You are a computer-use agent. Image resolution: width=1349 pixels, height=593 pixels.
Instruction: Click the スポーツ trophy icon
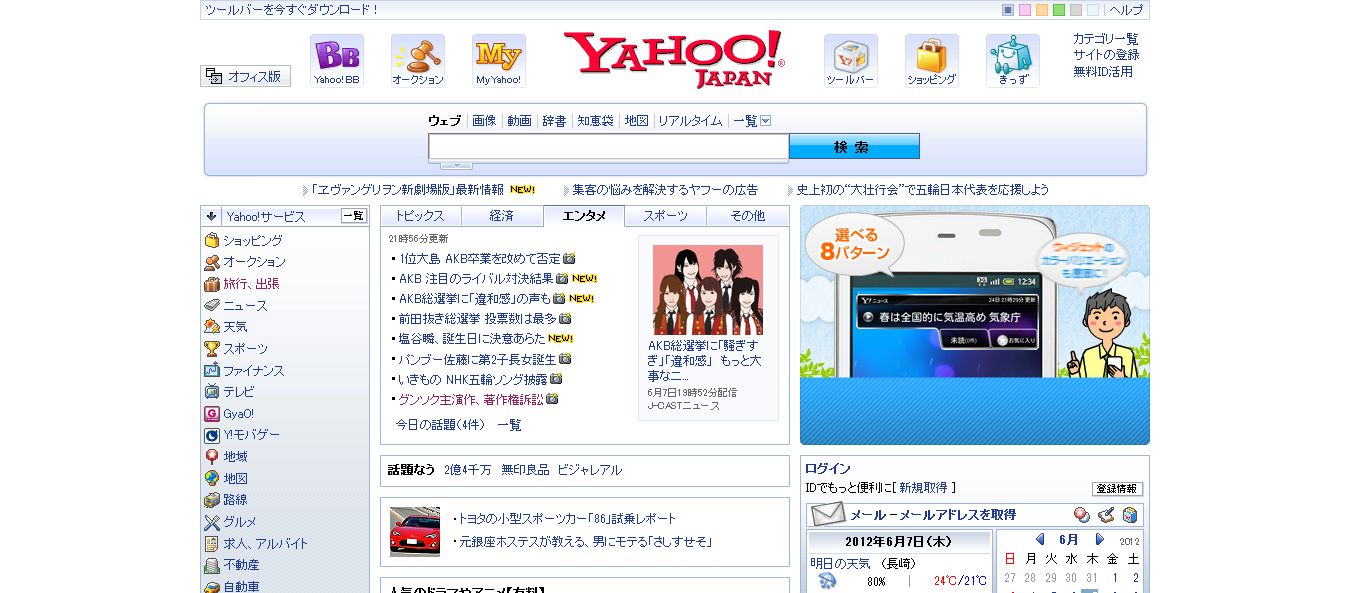pos(212,349)
